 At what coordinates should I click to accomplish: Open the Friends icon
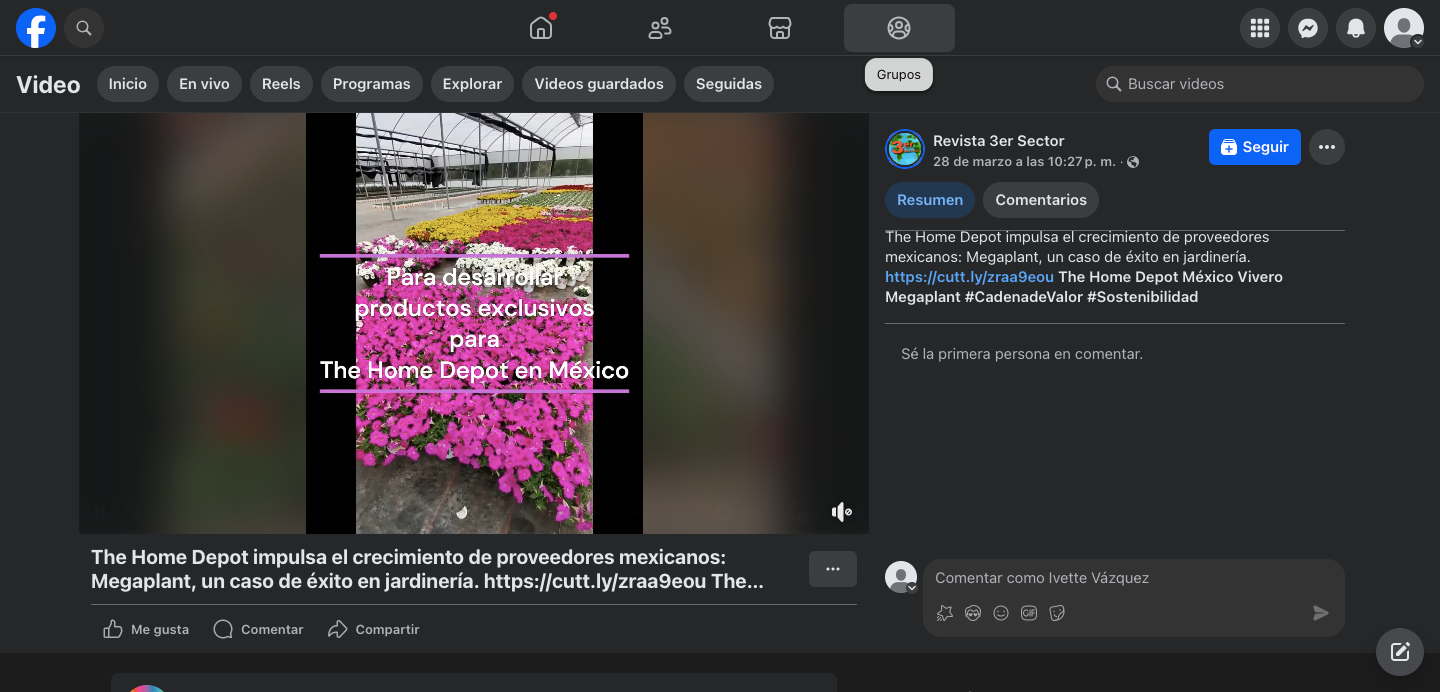pyautogui.click(x=660, y=28)
